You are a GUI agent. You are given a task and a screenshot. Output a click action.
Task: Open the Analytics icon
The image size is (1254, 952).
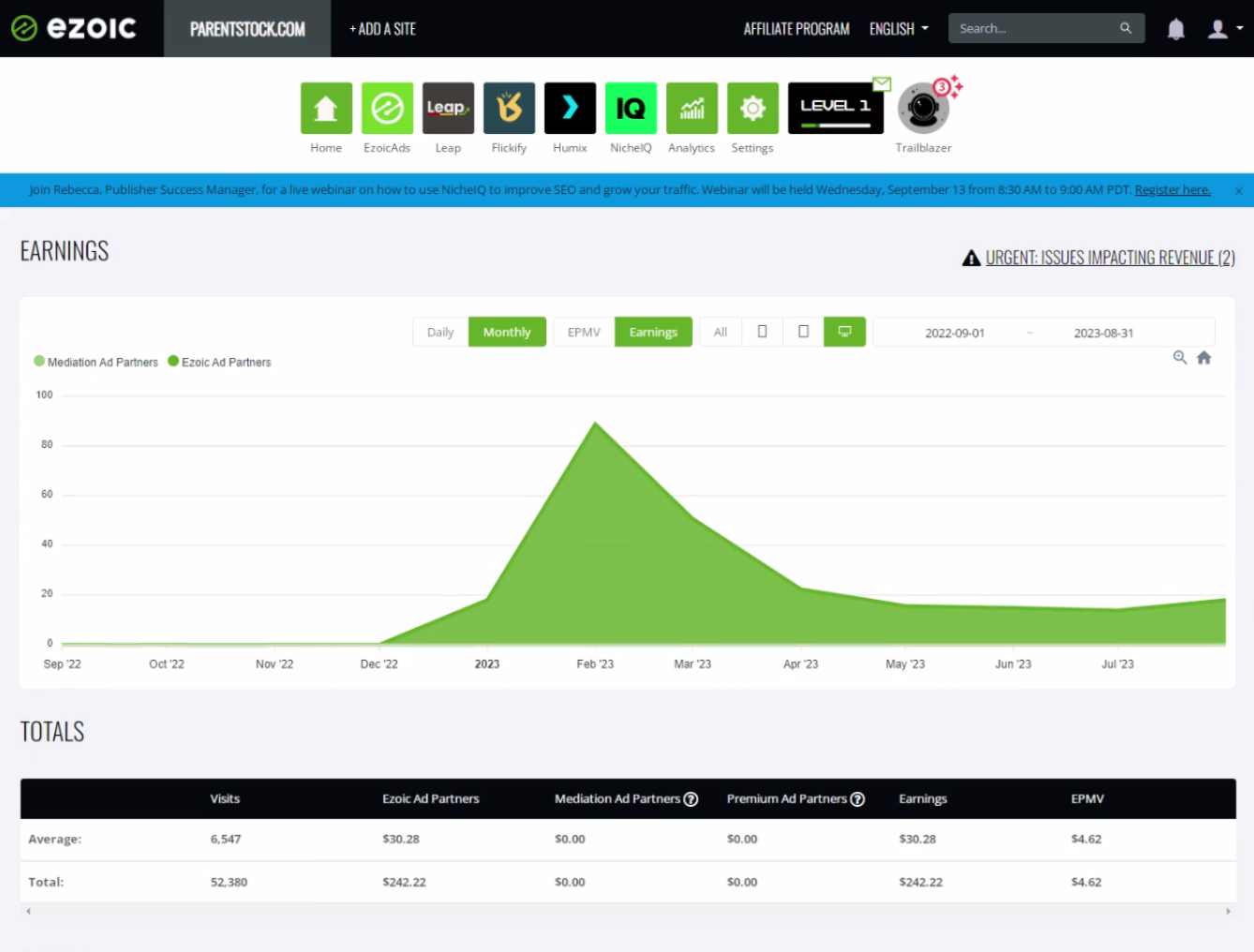pos(692,109)
